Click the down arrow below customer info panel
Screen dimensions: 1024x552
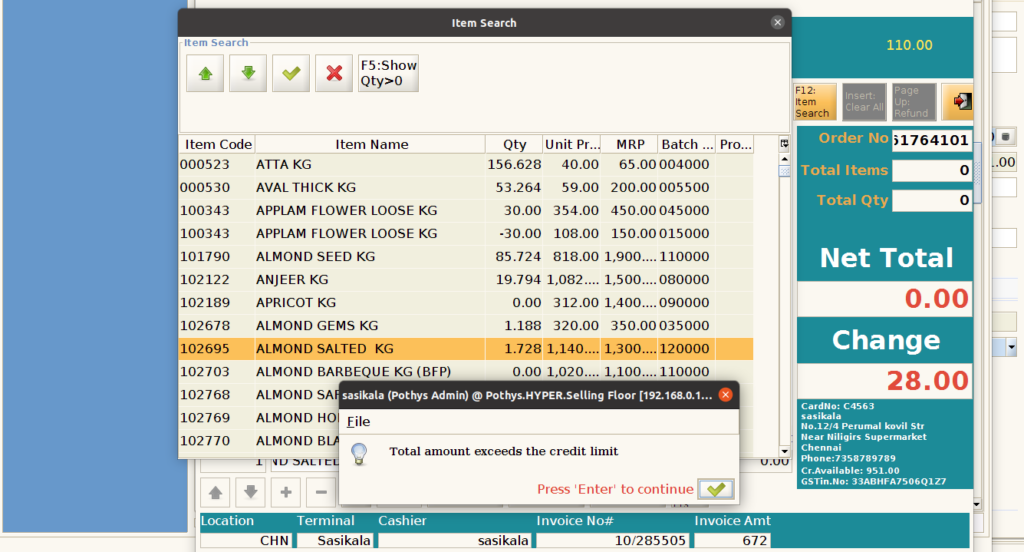click(x=977, y=504)
